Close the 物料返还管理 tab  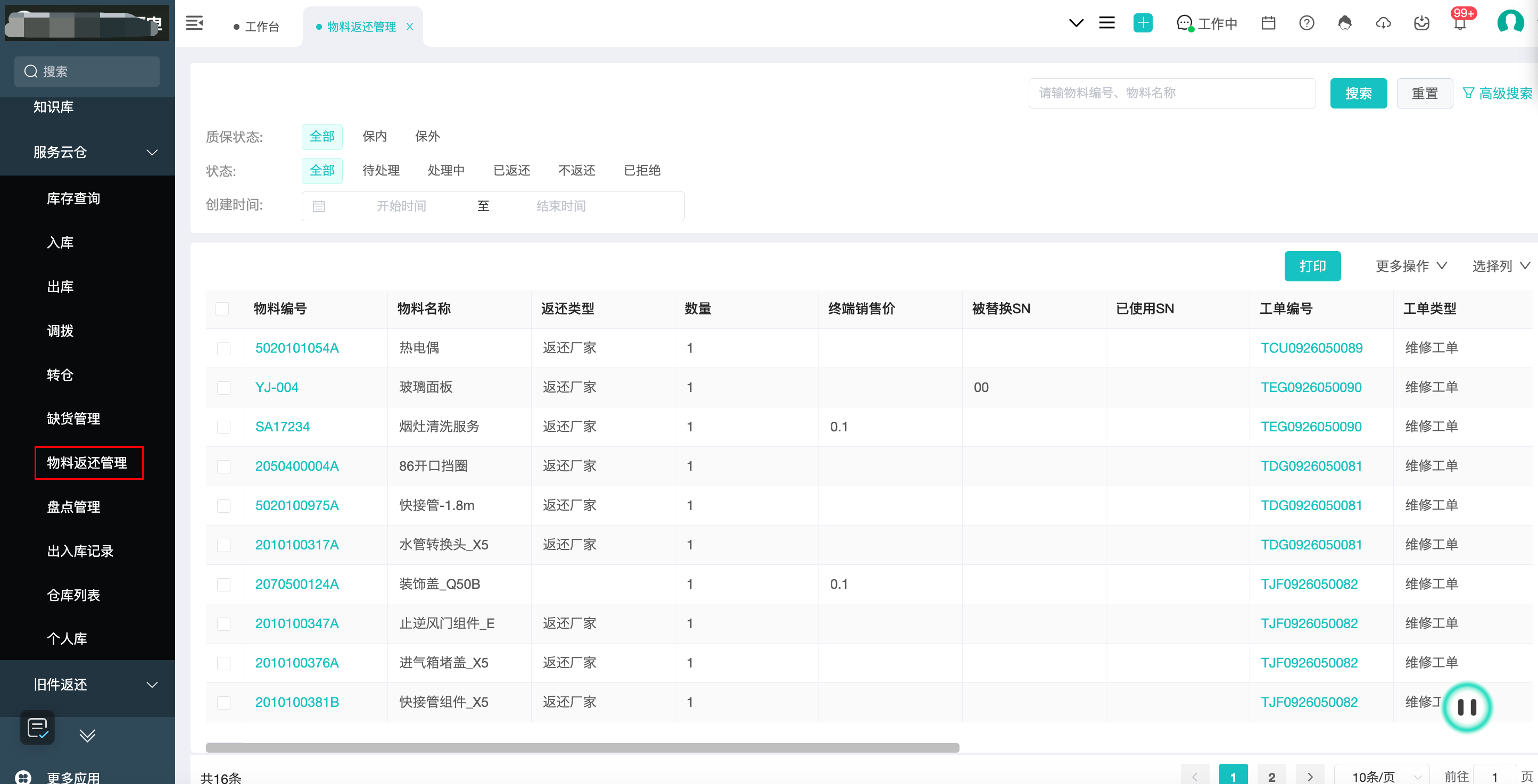410,27
